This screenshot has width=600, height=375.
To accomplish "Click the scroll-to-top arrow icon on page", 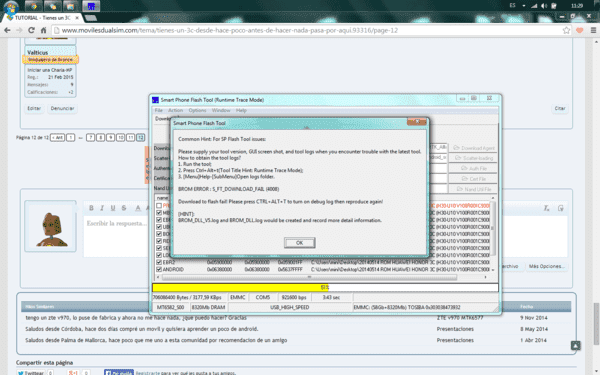I will click(x=576, y=345).
